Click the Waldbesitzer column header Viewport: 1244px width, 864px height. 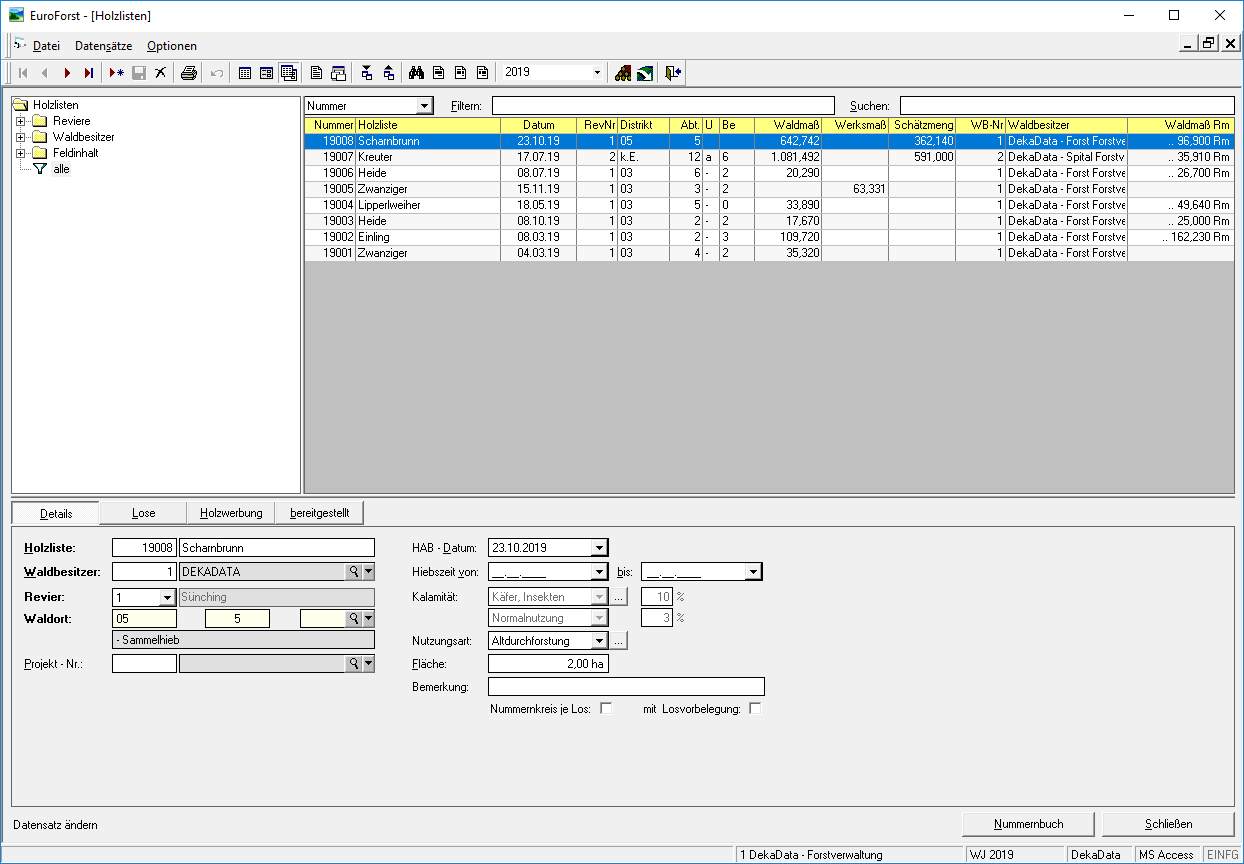[1066, 125]
